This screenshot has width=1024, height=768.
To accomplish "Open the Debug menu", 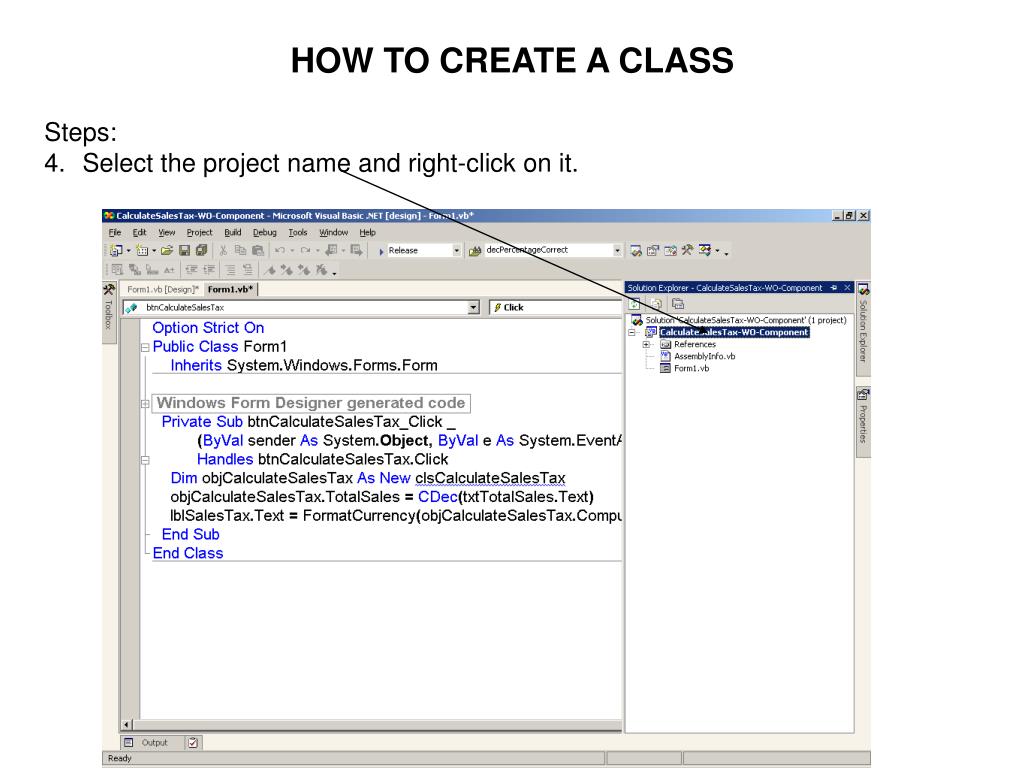I will (264, 232).
